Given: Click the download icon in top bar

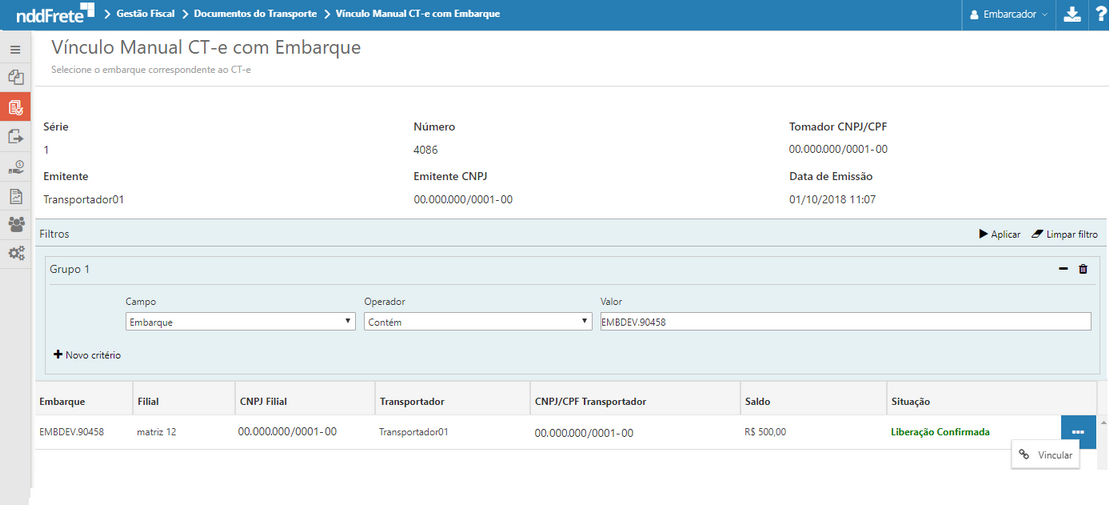Looking at the screenshot, I should [x=1072, y=14].
